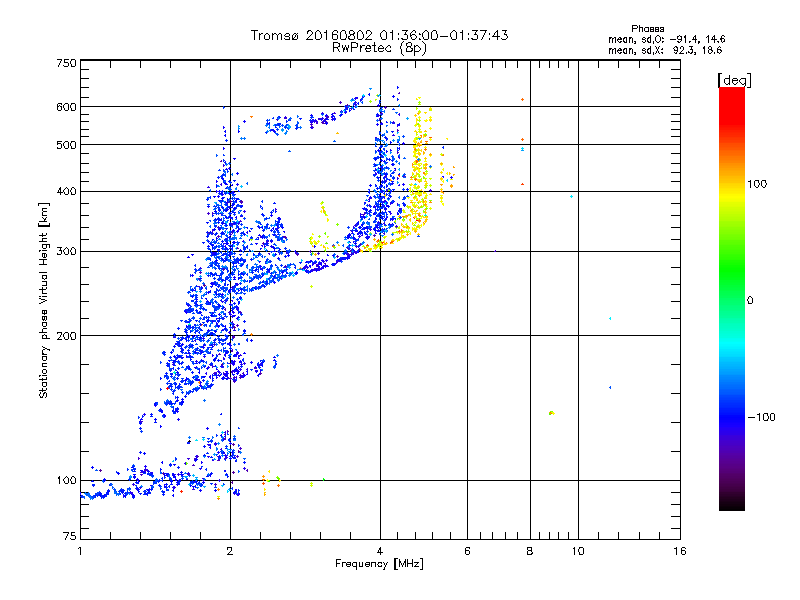Viewport: 800px width, 600px height.
Task: Click the '0' color bar tick label
Action: pos(749,301)
